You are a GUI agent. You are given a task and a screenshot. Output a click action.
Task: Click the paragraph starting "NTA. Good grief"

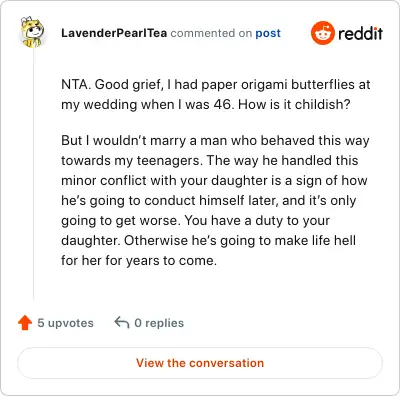[216, 94]
